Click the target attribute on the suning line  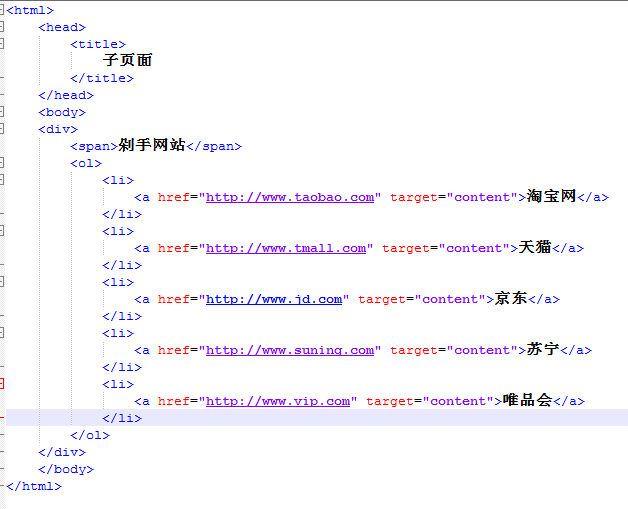pos(414,350)
